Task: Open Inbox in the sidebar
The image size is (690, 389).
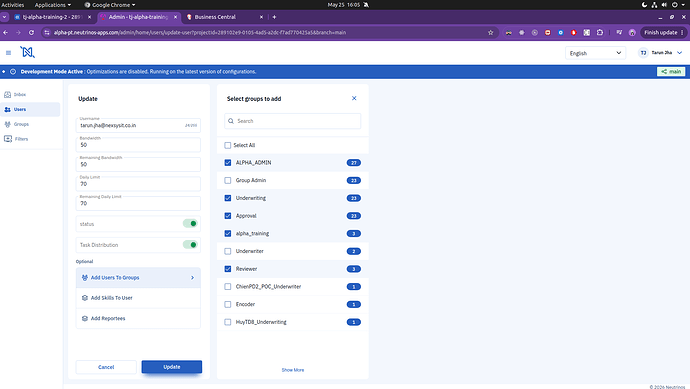Action: point(16,95)
